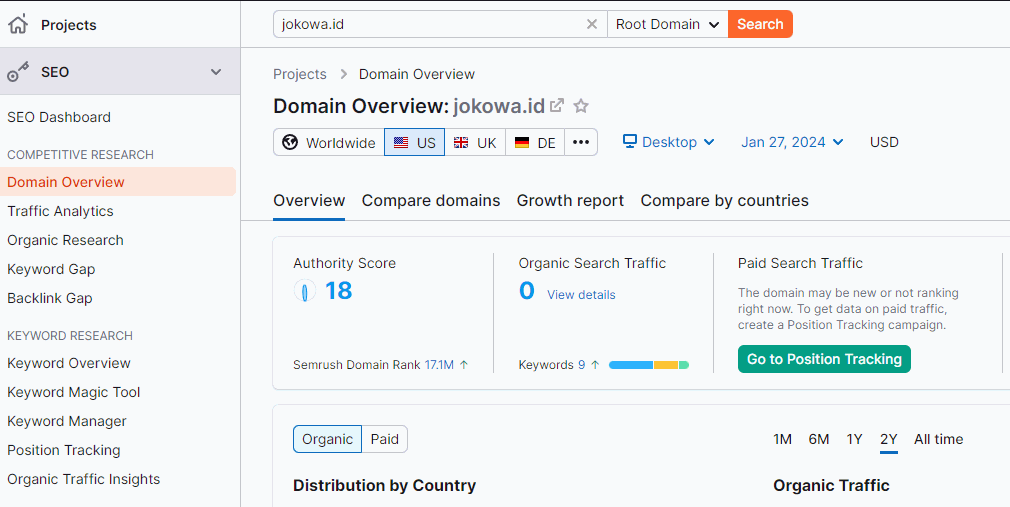Screen dimensions: 1010x507
Task: Open View details for organic traffic
Action: tap(581, 295)
